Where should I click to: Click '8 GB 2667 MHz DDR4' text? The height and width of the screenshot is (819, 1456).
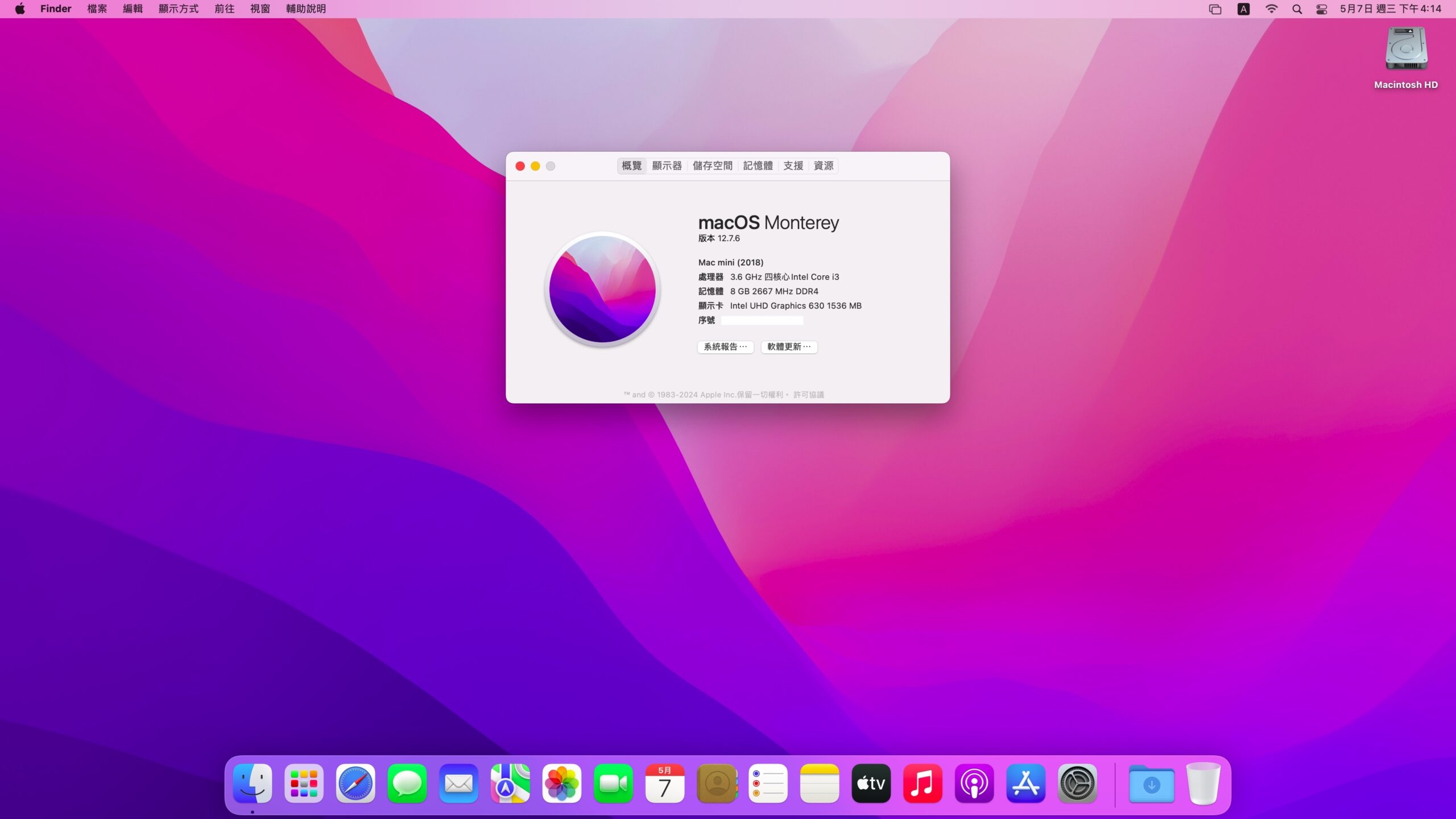pyautogui.click(x=774, y=291)
